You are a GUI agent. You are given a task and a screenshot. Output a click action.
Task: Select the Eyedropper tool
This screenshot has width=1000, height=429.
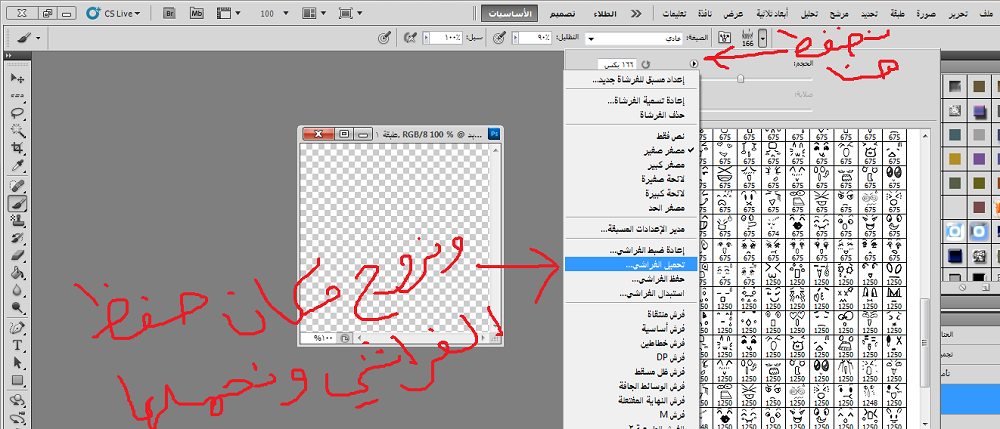(x=17, y=166)
